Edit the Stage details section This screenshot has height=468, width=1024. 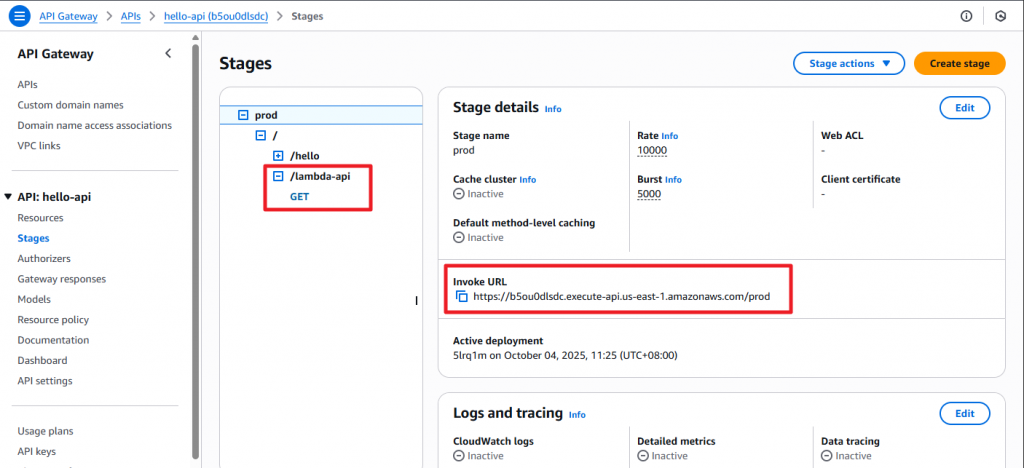tap(964, 108)
